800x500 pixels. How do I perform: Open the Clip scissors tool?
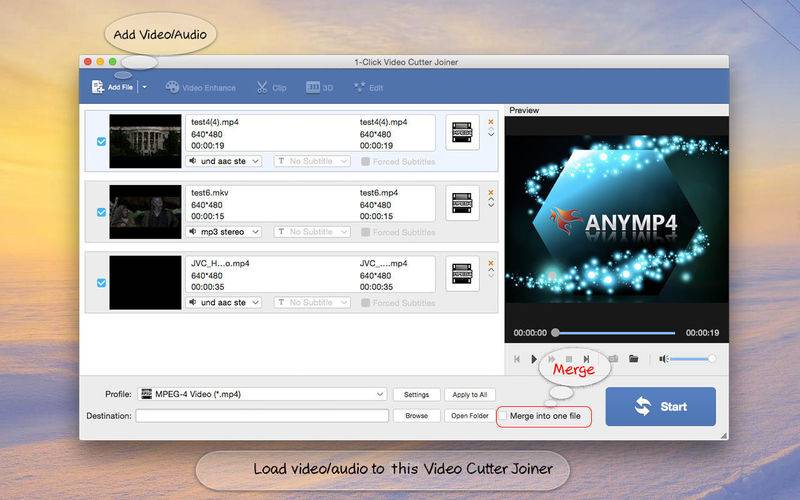(271, 88)
